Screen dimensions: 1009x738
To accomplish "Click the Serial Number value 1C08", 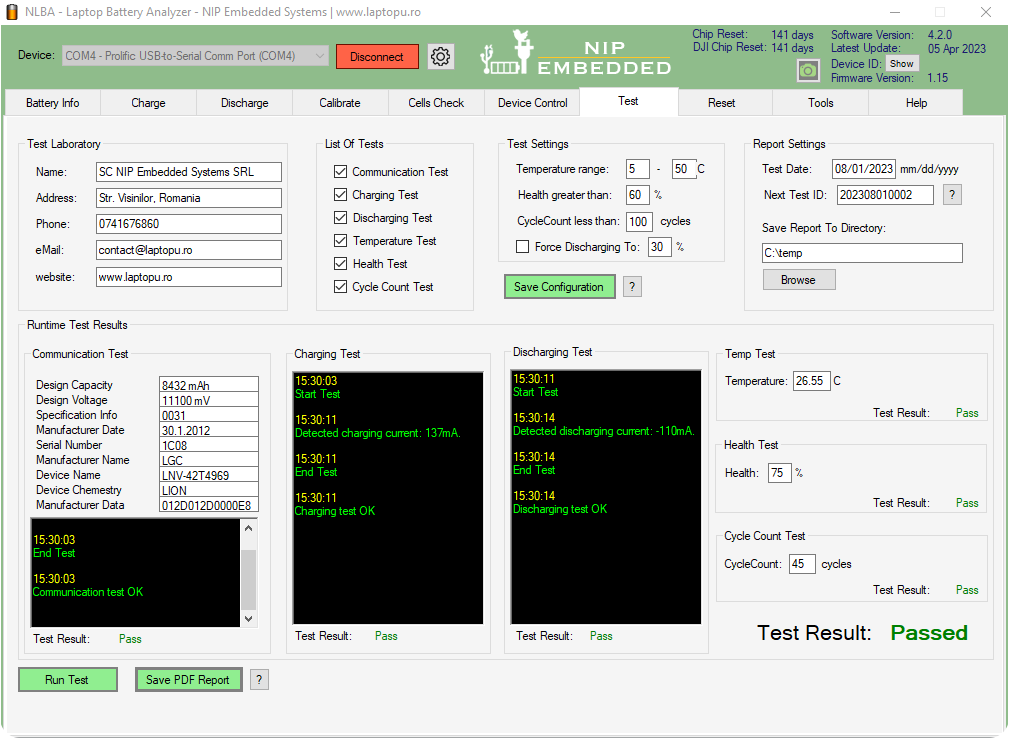I will 208,445.
